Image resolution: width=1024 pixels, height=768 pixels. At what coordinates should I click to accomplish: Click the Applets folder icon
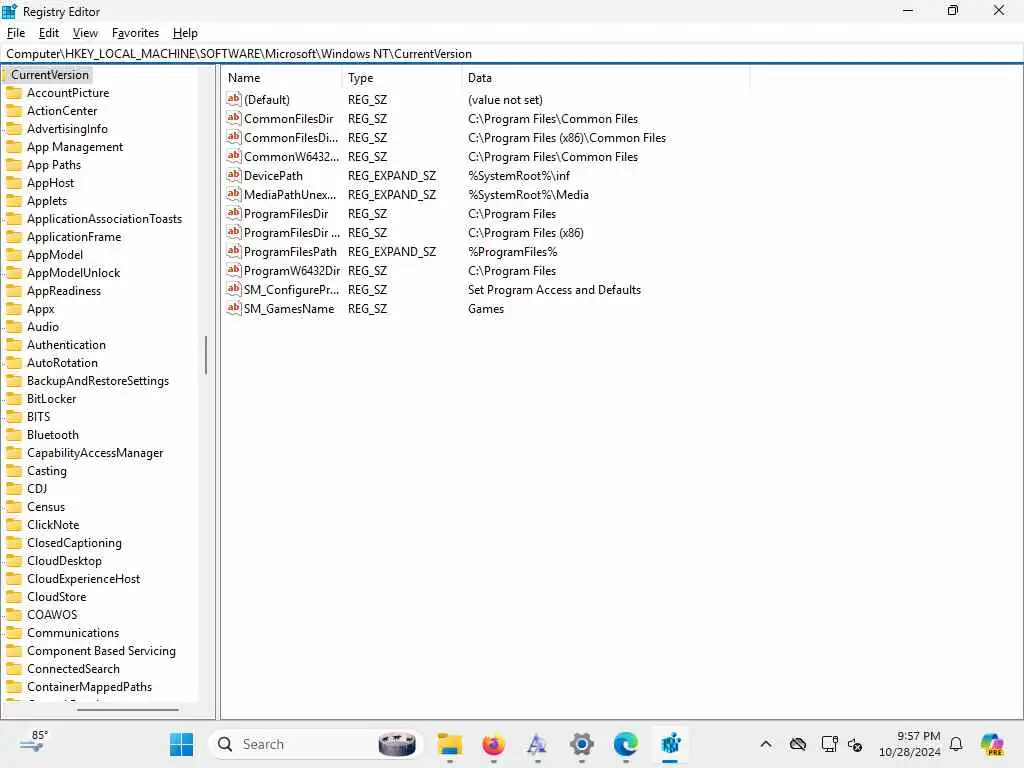coord(14,200)
